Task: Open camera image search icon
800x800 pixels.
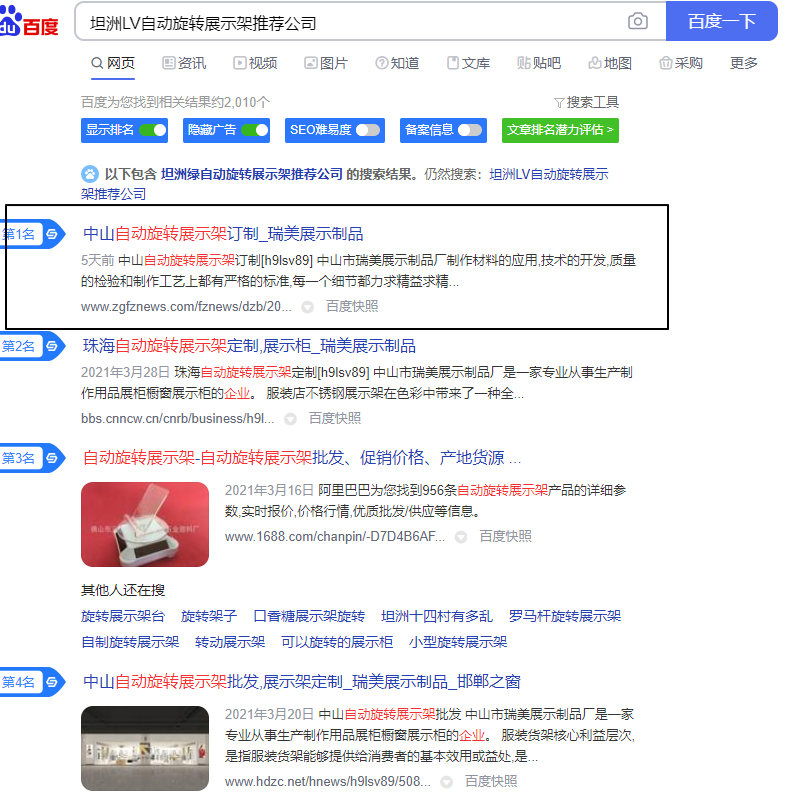Action: tap(637, 21)
